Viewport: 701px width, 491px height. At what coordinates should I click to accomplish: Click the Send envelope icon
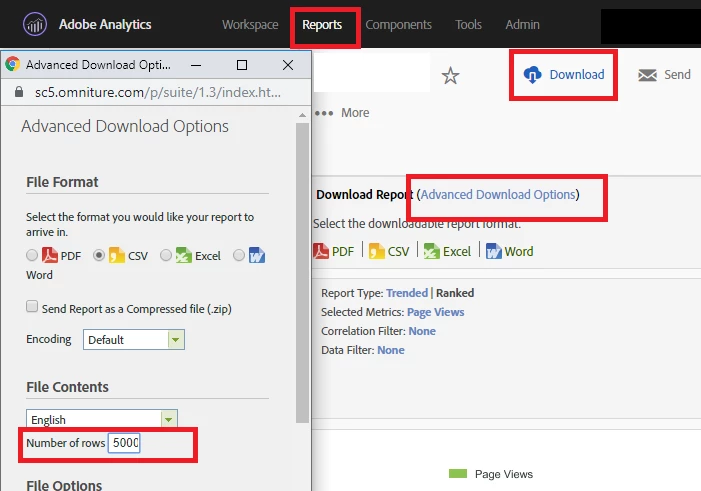[x=647, y=75]
